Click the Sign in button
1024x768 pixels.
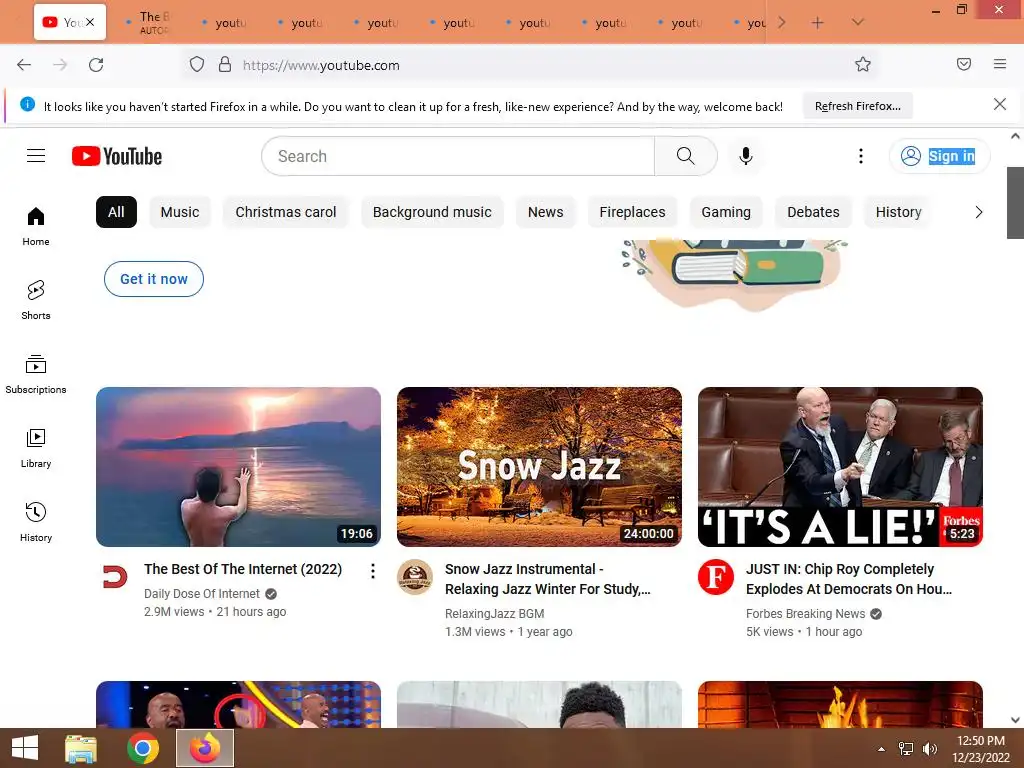click(939, 155)
